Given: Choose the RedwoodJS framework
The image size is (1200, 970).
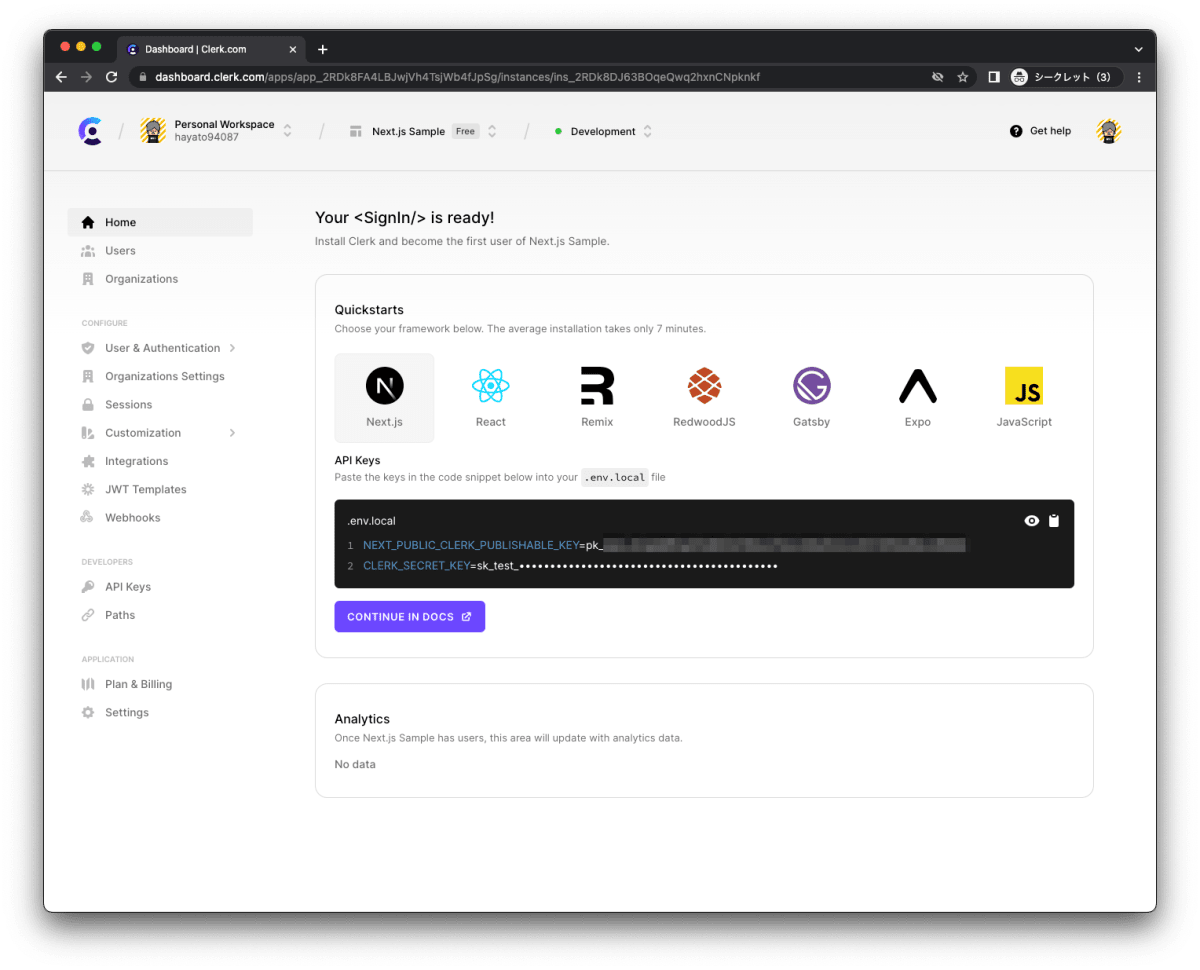Looking at the screenshot, I should (704, 397).
